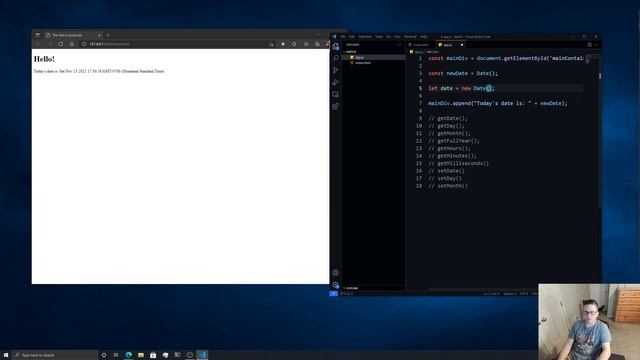Click line 7 mainDiv.append code
Image resolution: width=640 pixels, height=360 pixels.
[x=498, y=103]
